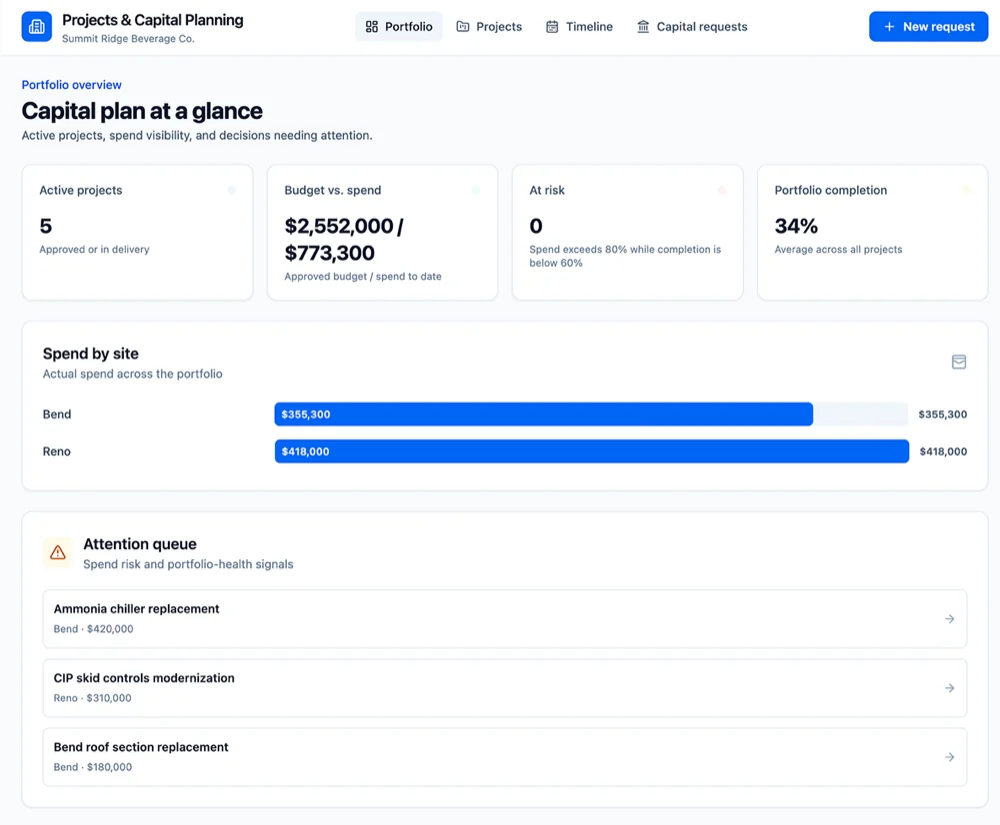Click "Actual spend across the portfolio" subtitle
1000x825 pixels.
coord(133,374)
